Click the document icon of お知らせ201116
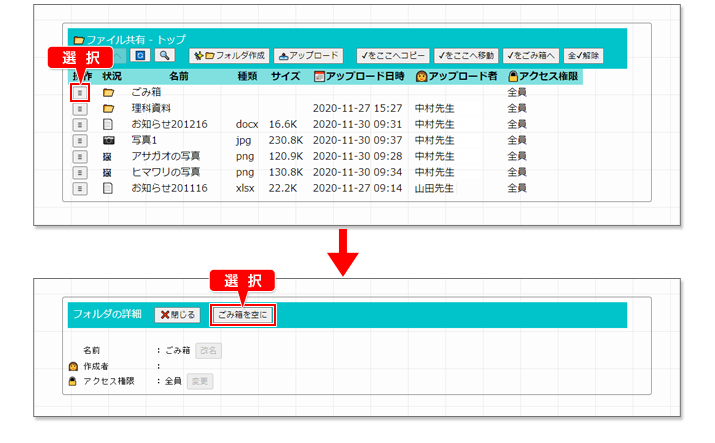The image size is (715, 443). [x=108, y=188]
